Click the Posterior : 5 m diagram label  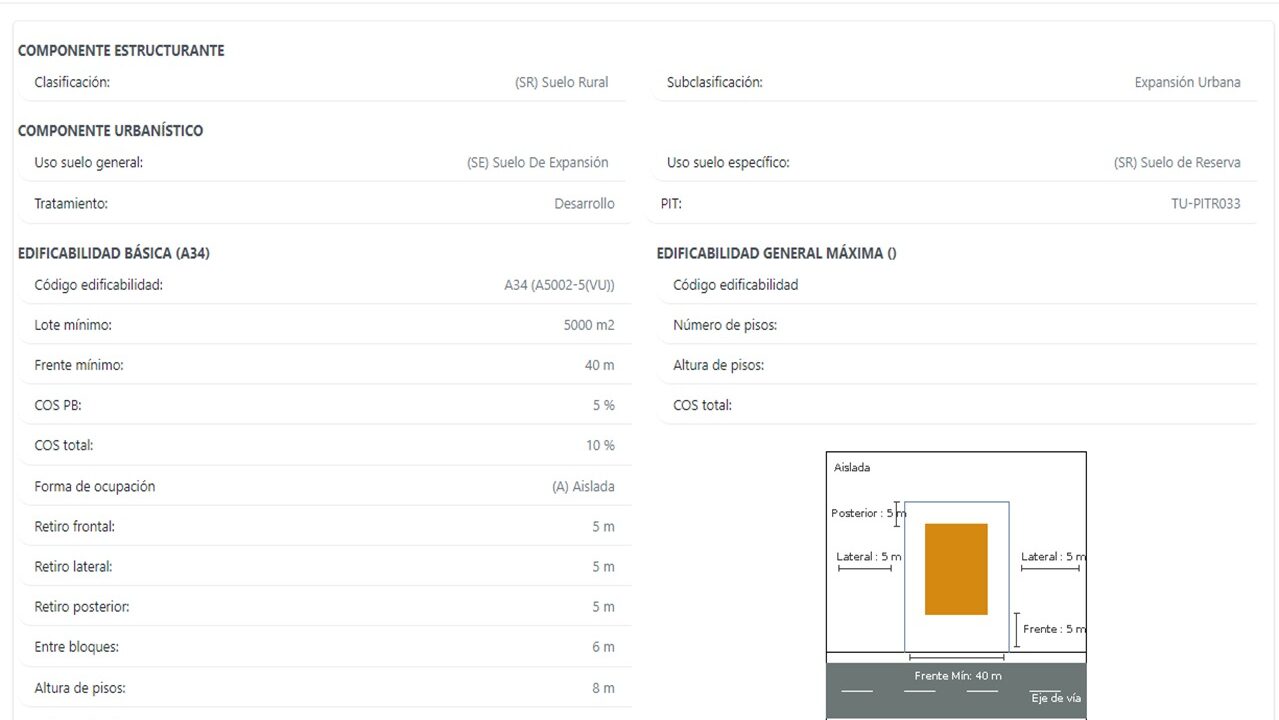click(868, 513)
